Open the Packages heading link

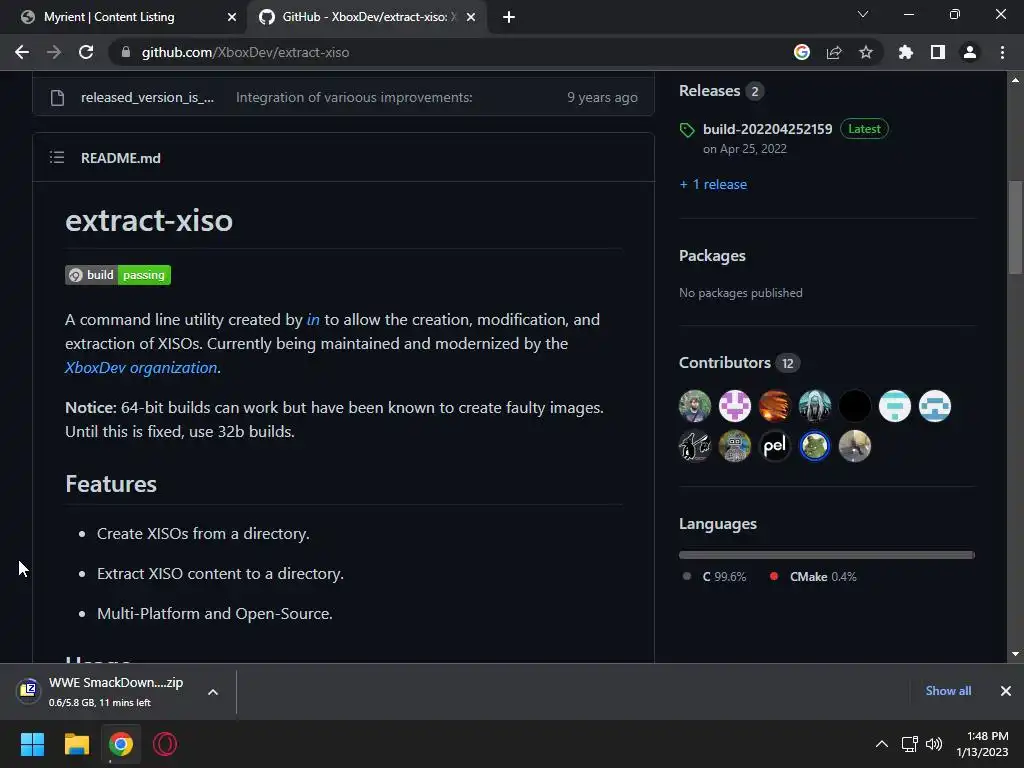tap(712, 255)
